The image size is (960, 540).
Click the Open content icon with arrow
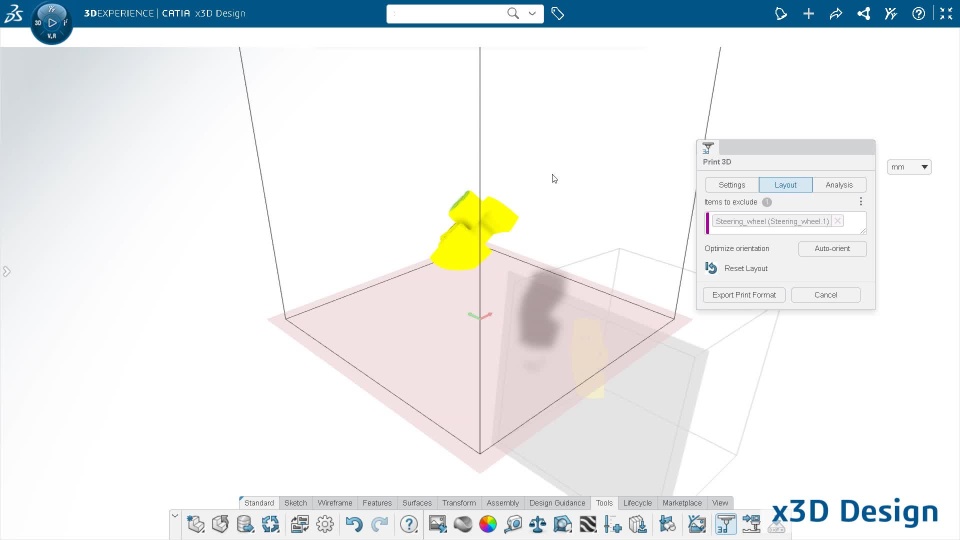tap(220, 524)
